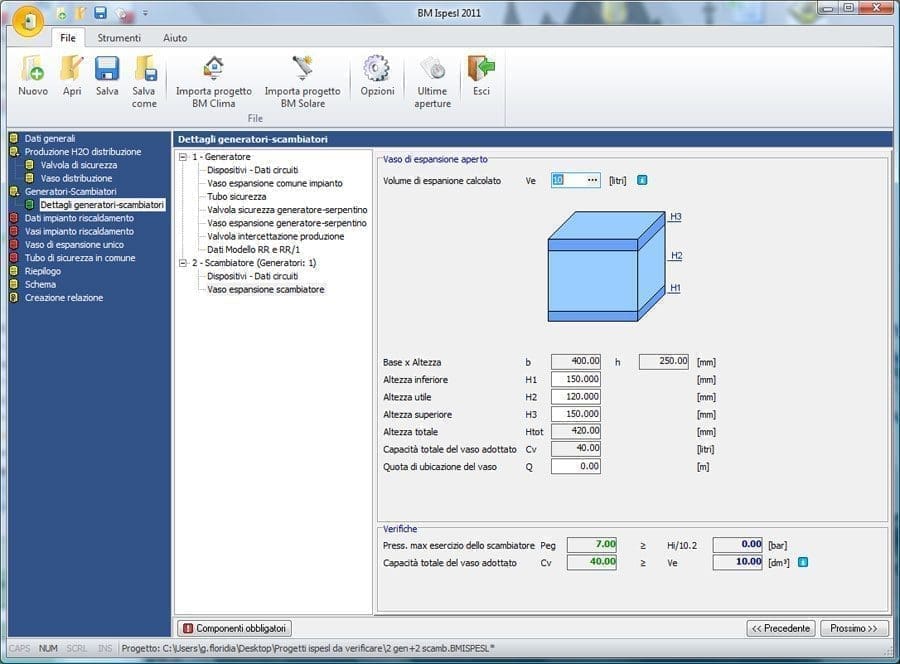
Task: Open the Aiuto ribbon tab
Action: (175, 38)
